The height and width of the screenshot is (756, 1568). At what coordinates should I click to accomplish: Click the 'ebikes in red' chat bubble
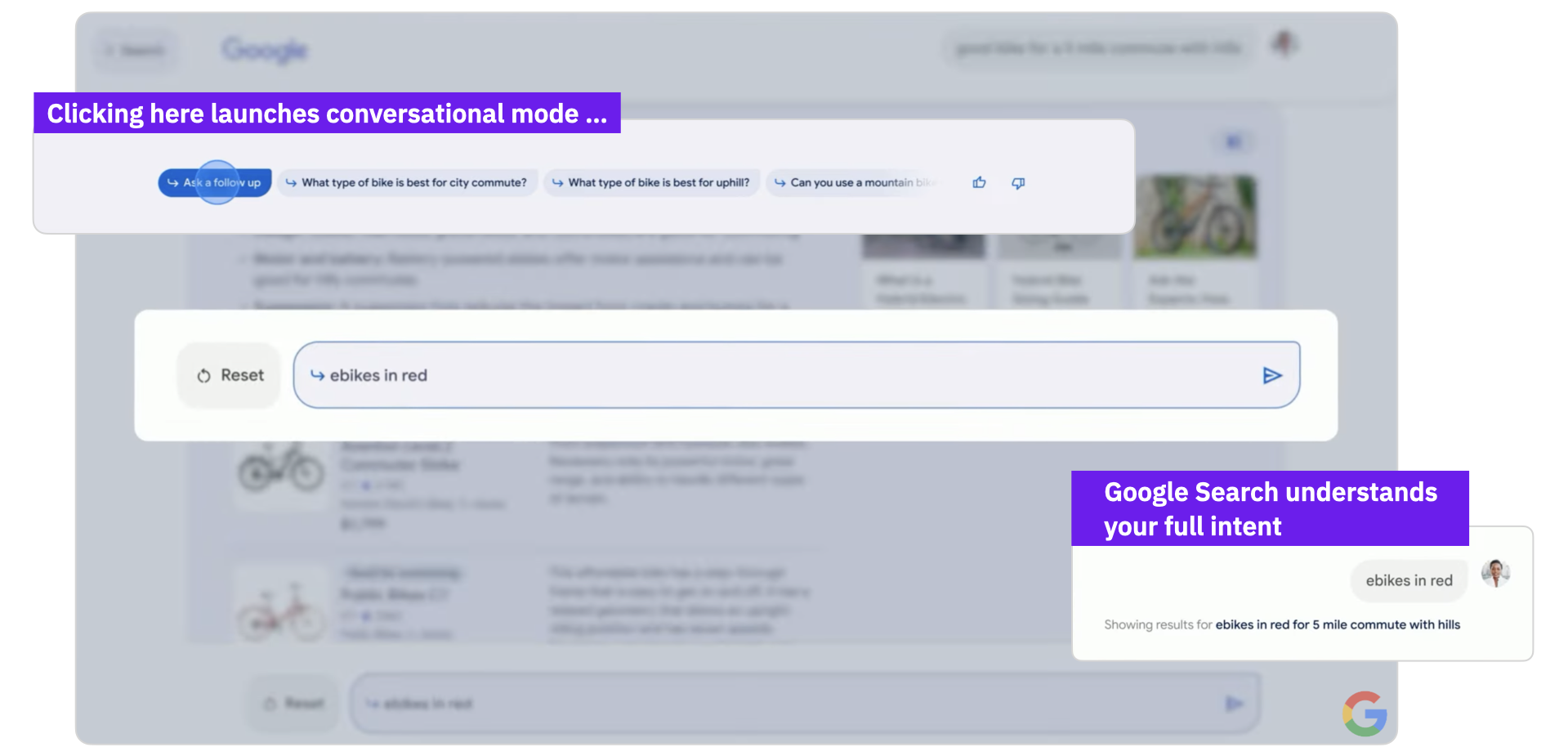(1409, 580)
